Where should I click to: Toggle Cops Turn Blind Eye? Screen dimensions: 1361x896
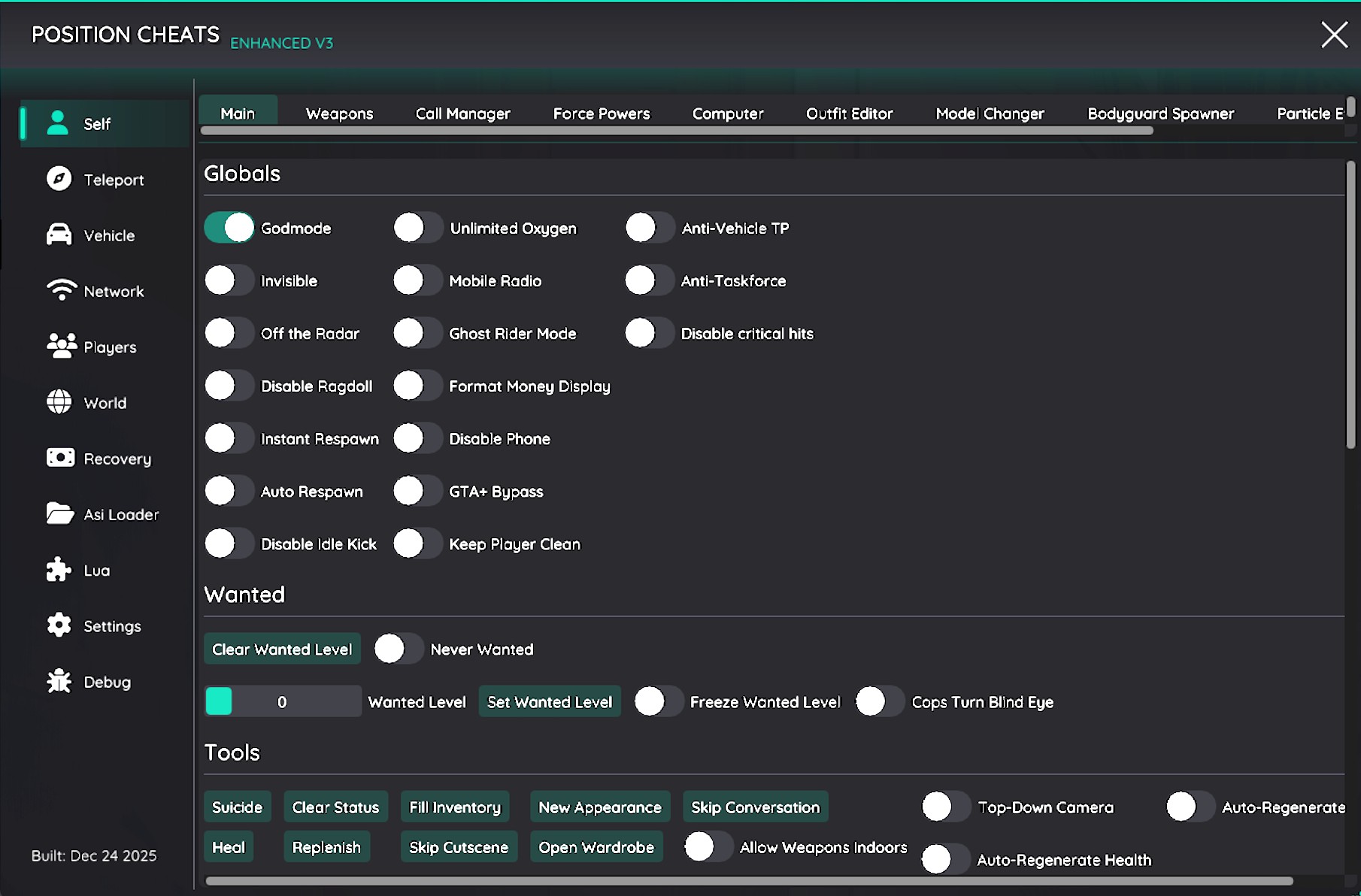click(879, 701)
